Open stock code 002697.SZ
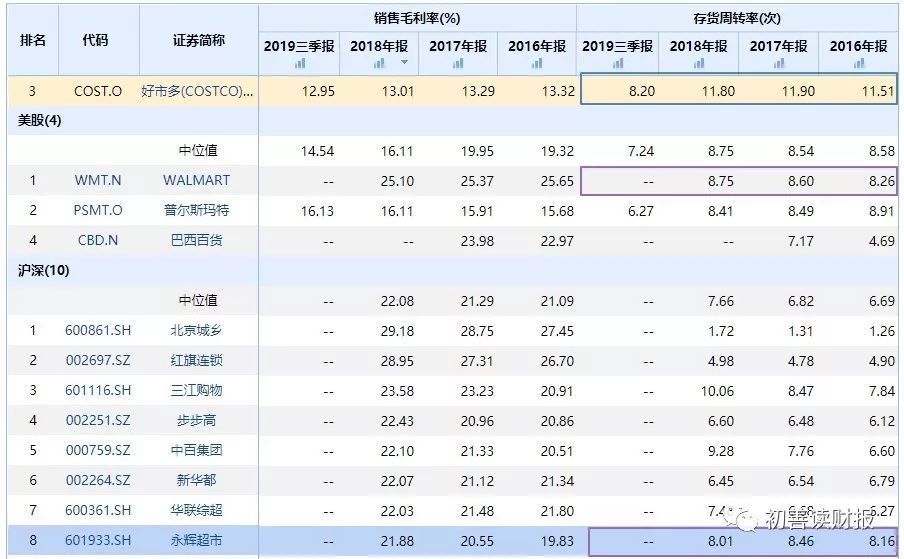 tap(98, 360)
